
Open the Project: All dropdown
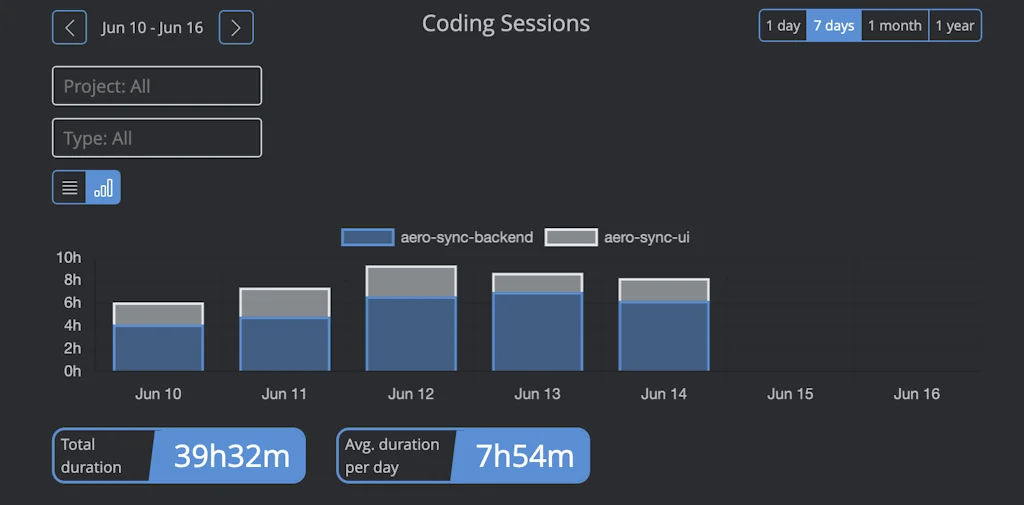(157, 86)
